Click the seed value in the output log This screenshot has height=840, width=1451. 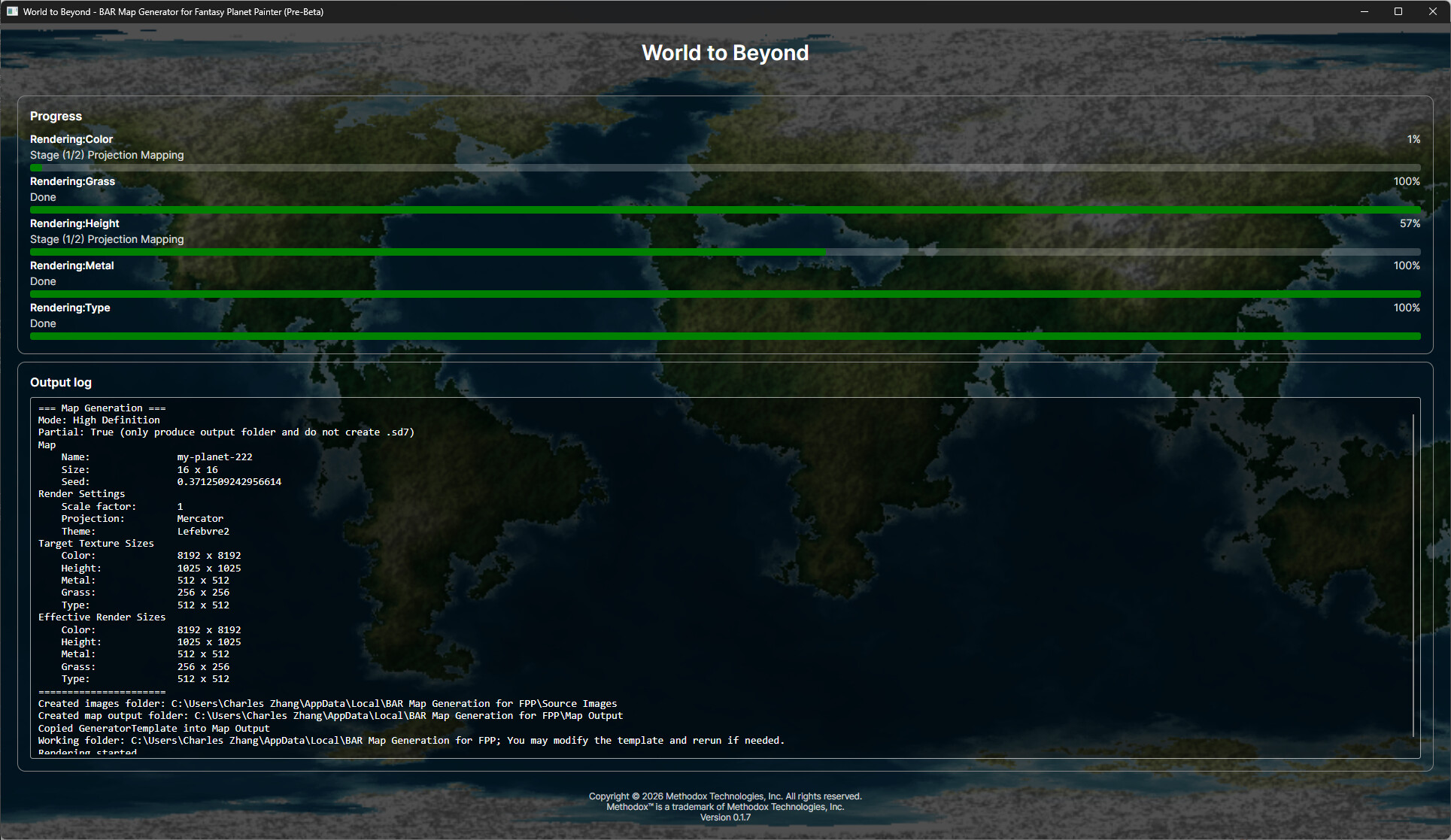tap(229, 481)
